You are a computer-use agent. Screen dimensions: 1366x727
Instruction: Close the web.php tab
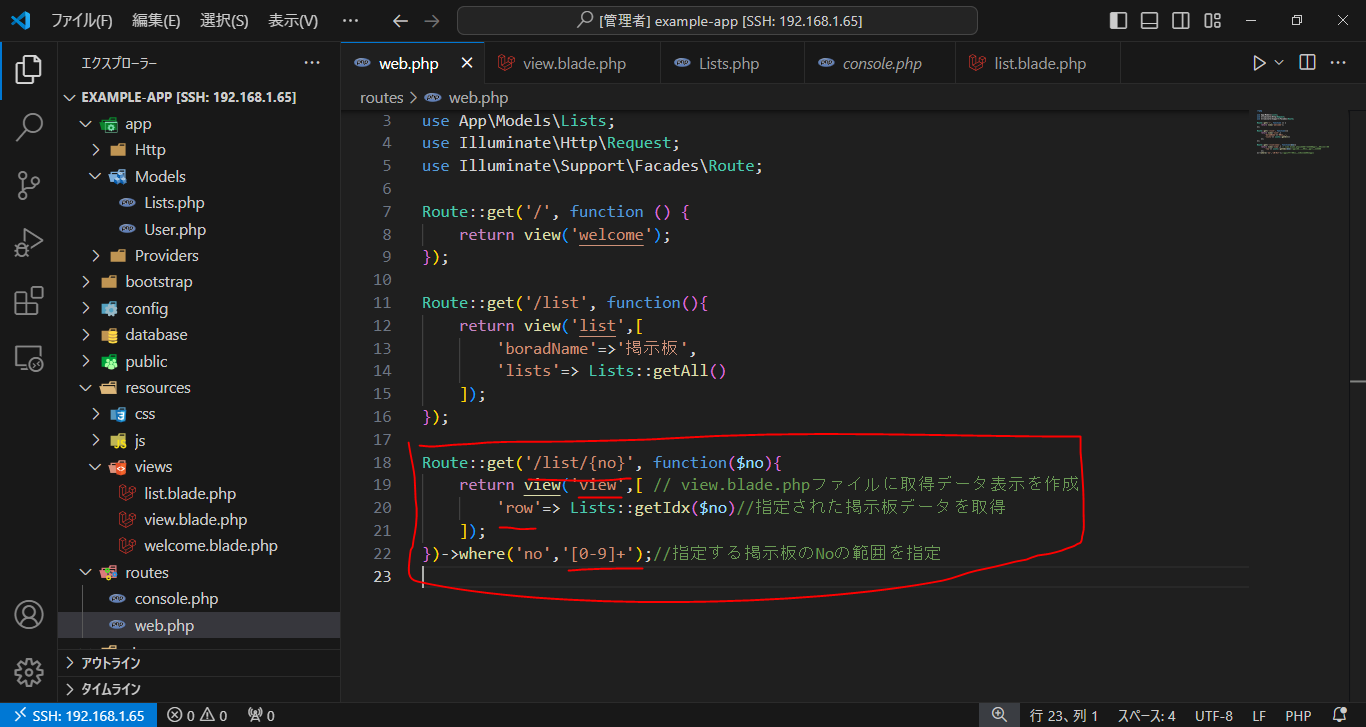466,63
